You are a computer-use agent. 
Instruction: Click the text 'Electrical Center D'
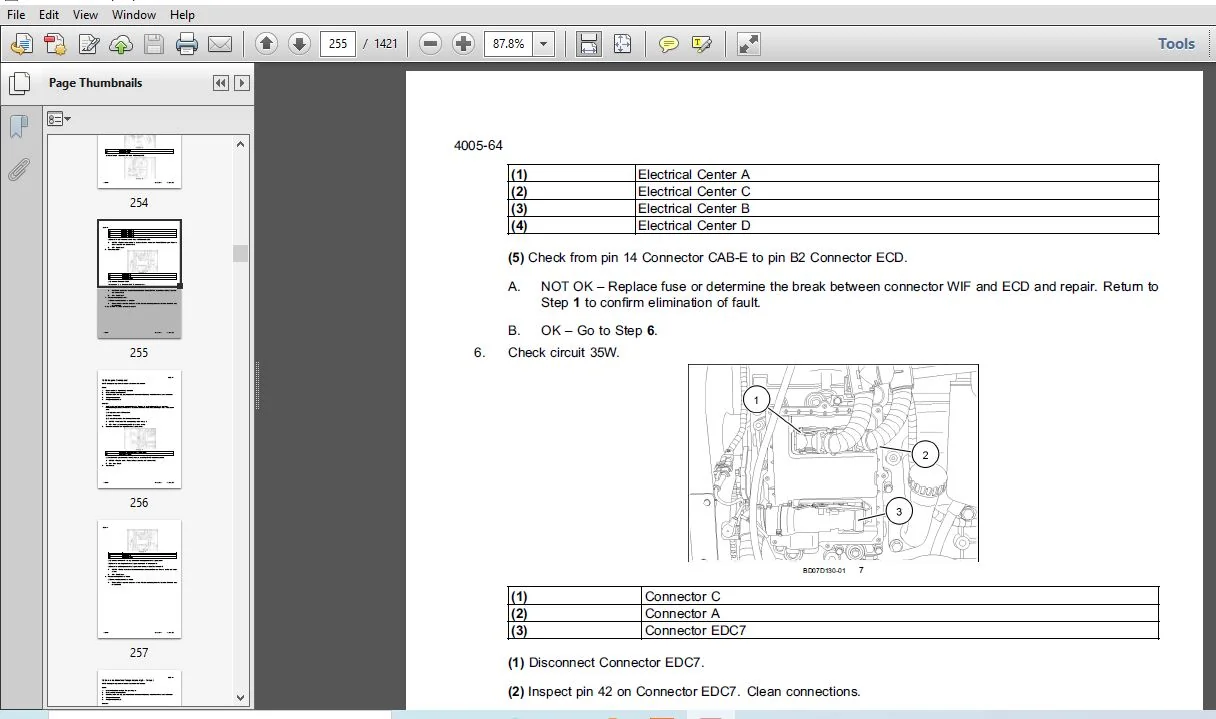coord(693,225)
